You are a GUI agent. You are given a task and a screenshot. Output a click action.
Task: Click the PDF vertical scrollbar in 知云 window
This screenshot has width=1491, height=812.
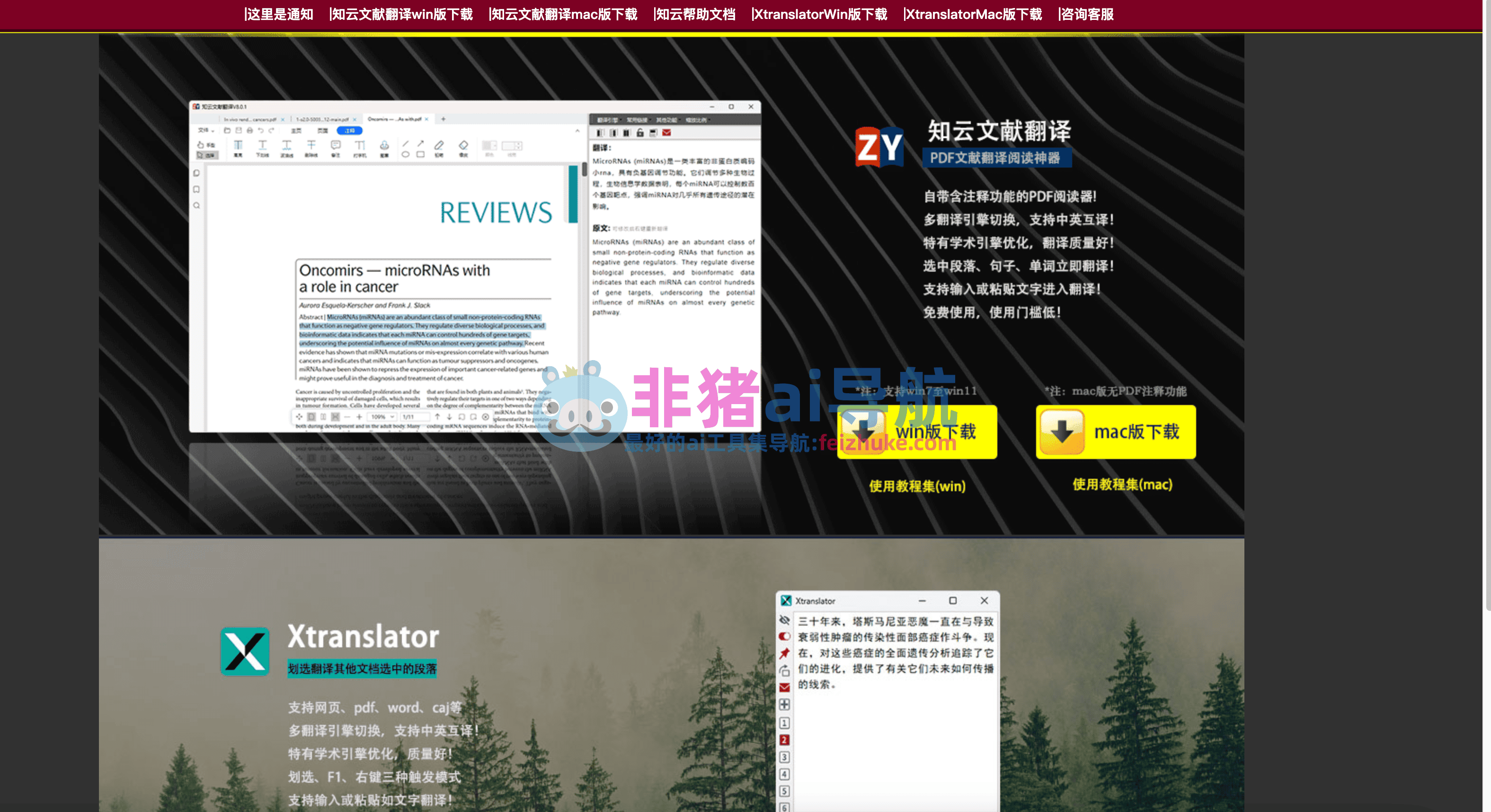tap(585, 170)
